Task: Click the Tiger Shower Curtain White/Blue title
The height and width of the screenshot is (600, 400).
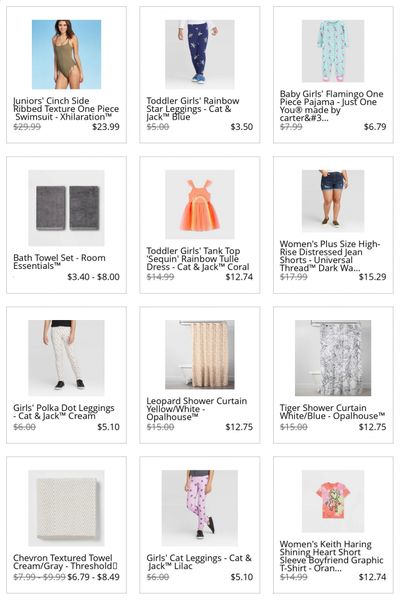Action: pyautogui.click(x=332, y=412)
